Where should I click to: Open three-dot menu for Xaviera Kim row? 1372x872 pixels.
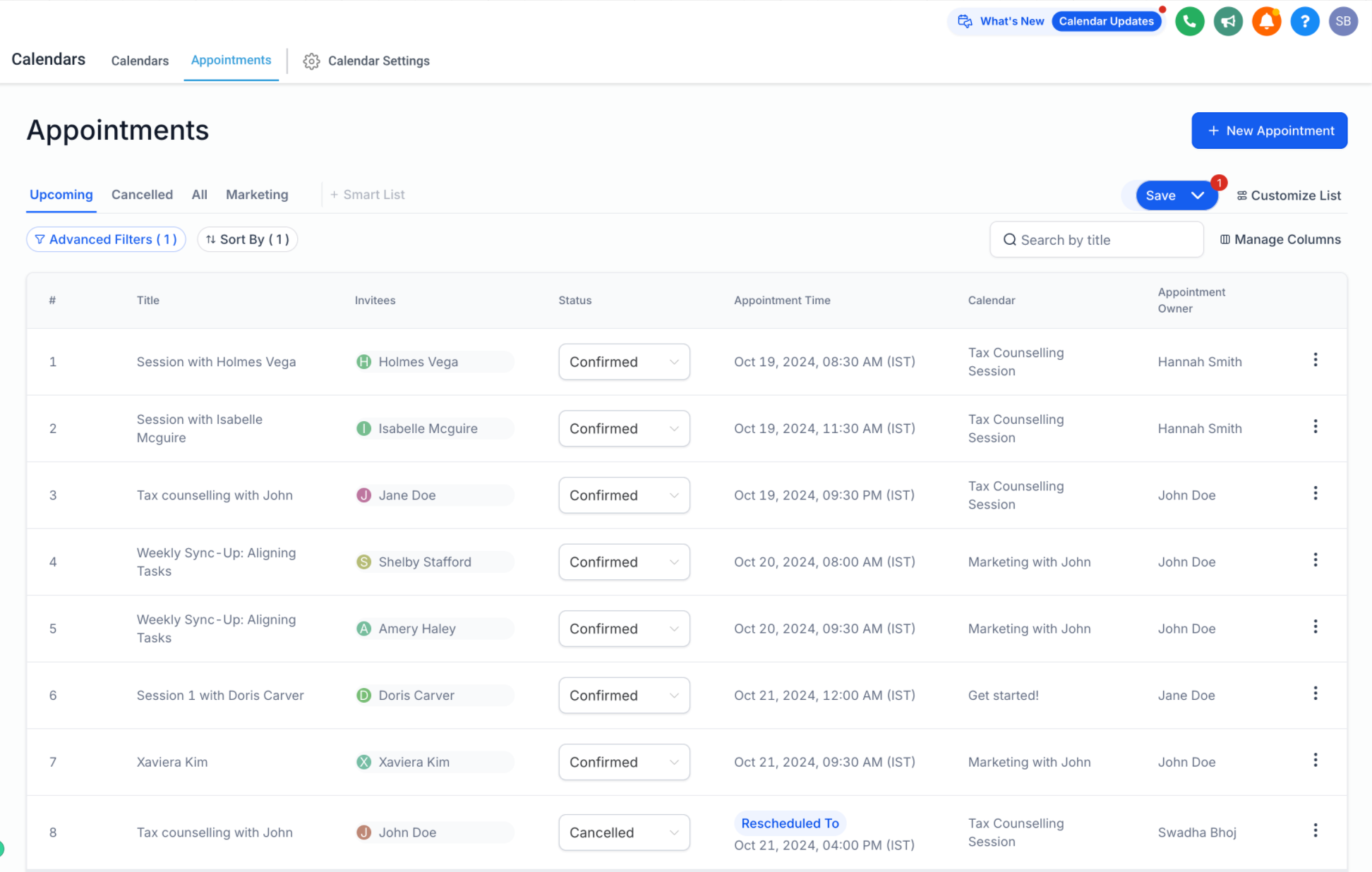coord(1315,760)
